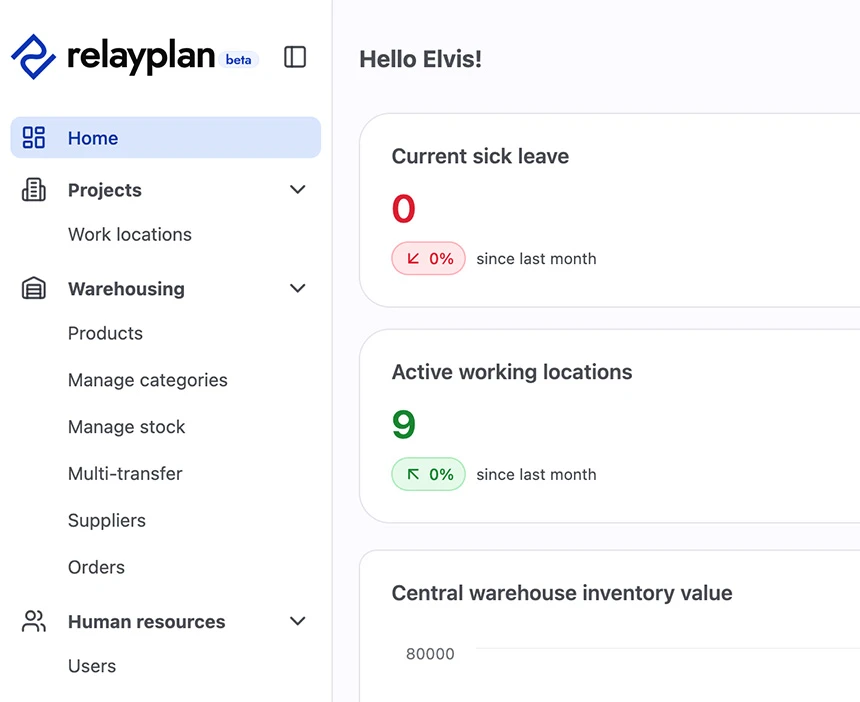Viewport: 860px width, 702px height.
Task: Open the Suppliers page
Action: [107, 520]
